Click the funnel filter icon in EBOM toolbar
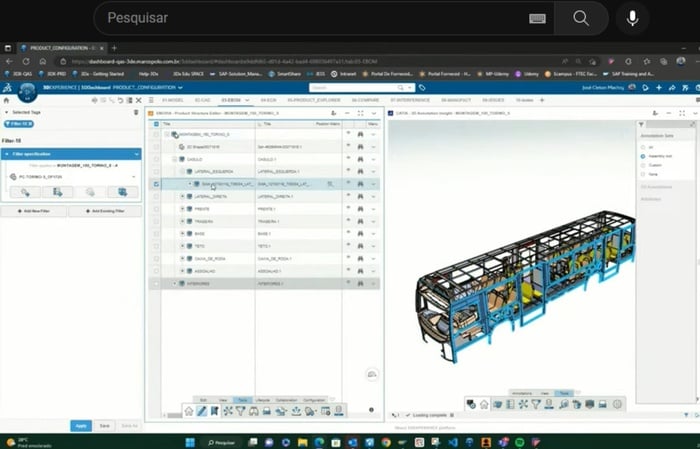Viewport: 700px width, 449px height. (241, 411)
